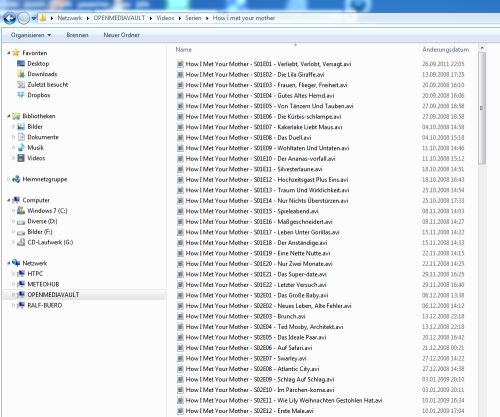Click the Windows 7 (C:) drive icon
This screenshot has height=417, width=500.
[21, 211]
